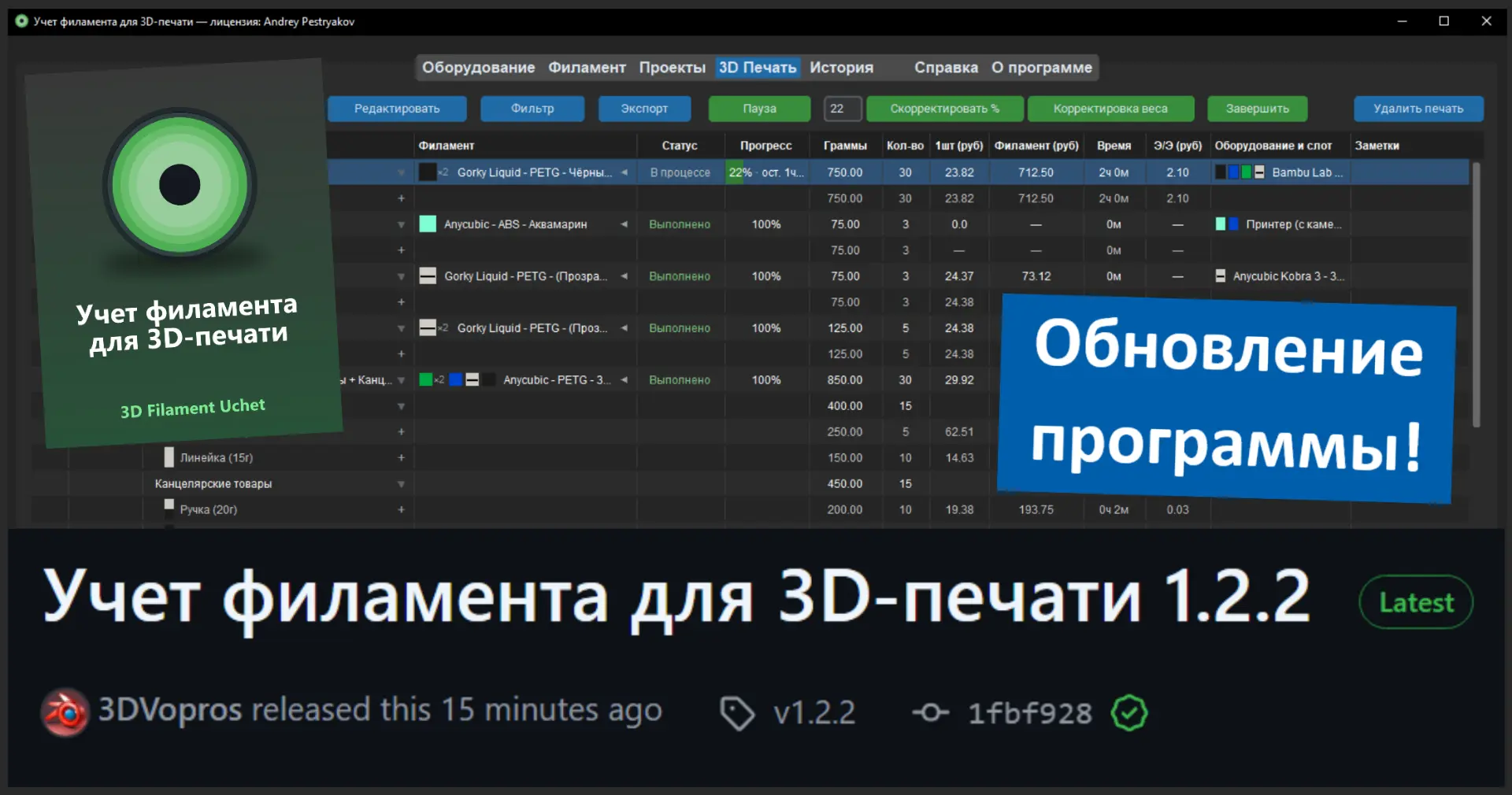Image resolution: width=1512 pixels, height=795 pixels.
Task: Click the Anycubic Kobra 3 equipment cell
Action: pos(1280,276)
